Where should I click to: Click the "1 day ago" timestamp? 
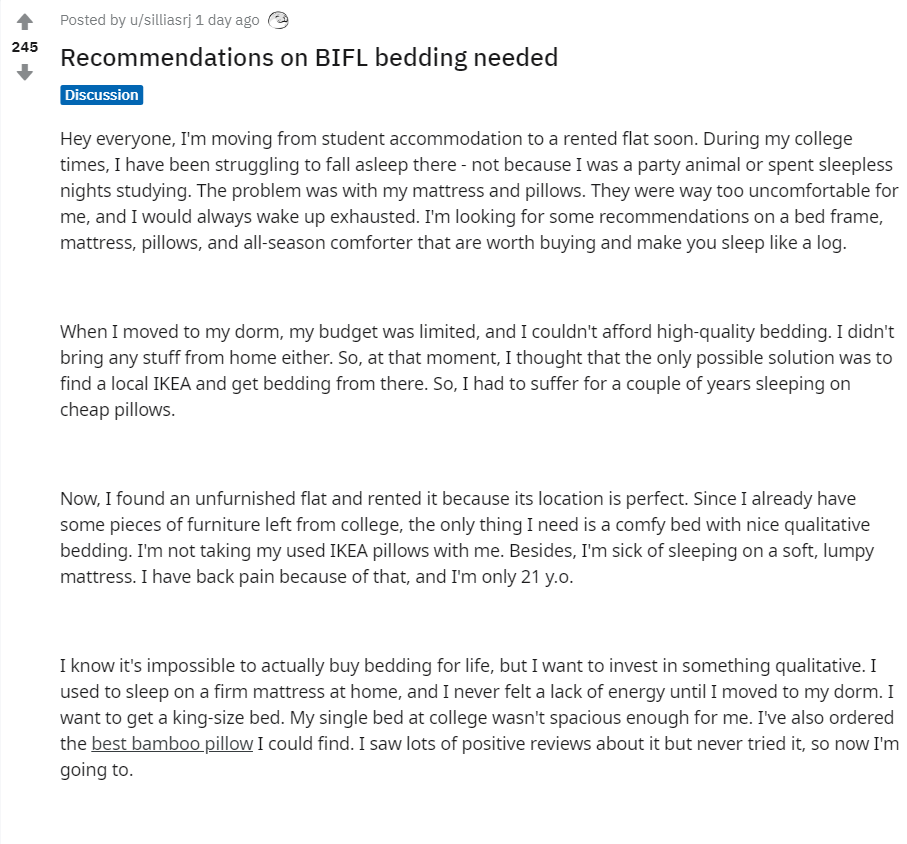[227, 20]
